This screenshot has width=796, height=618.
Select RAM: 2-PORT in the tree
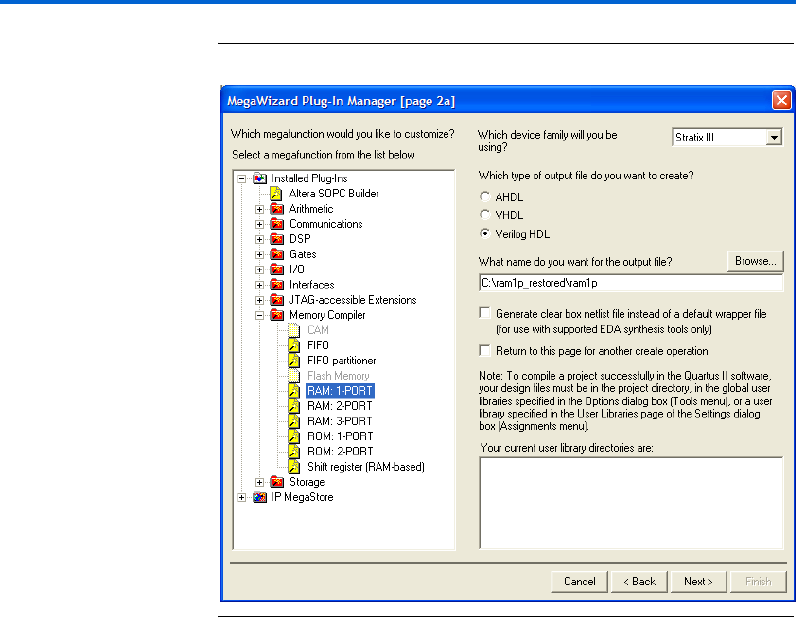pos(340,406)
